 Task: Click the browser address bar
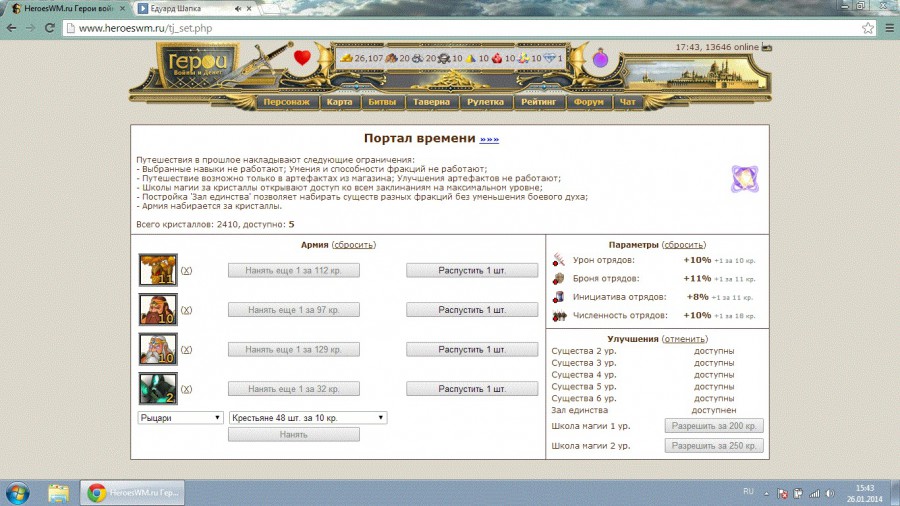450,28
